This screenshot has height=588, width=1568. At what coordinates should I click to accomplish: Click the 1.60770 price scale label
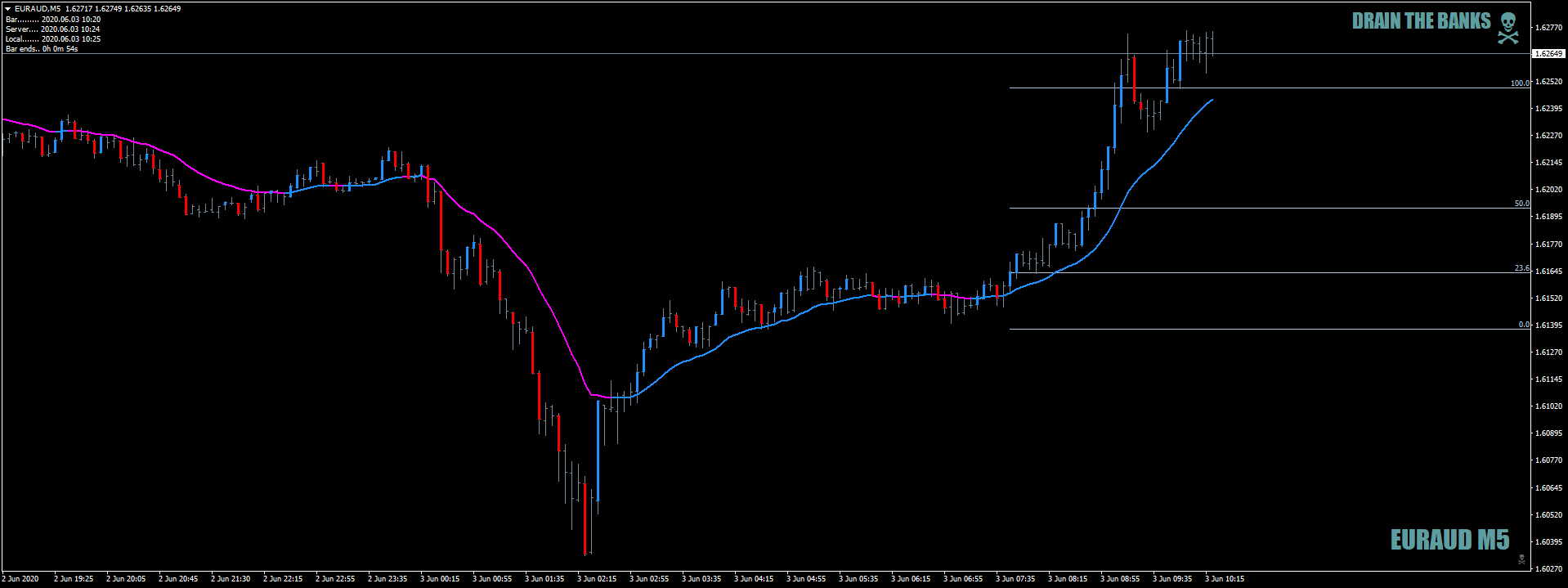click(x=1548, y=460)
